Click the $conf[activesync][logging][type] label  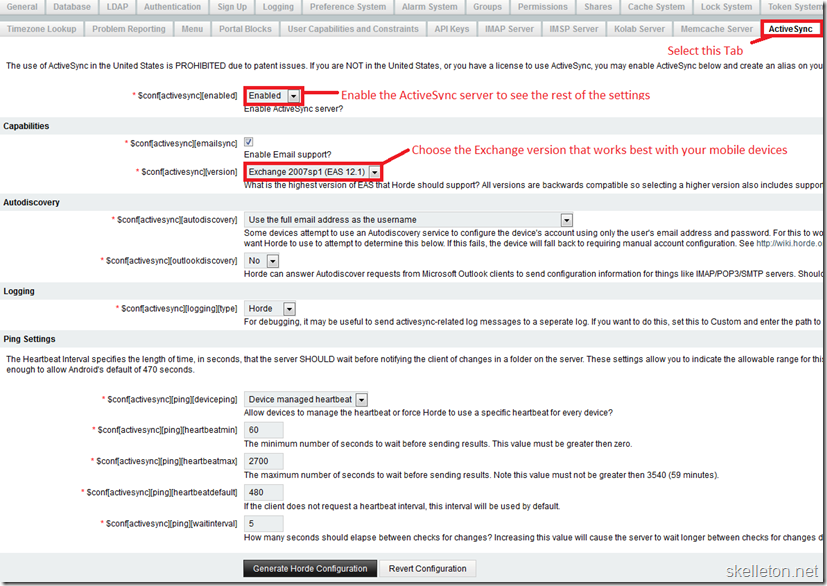pos(179,309)
